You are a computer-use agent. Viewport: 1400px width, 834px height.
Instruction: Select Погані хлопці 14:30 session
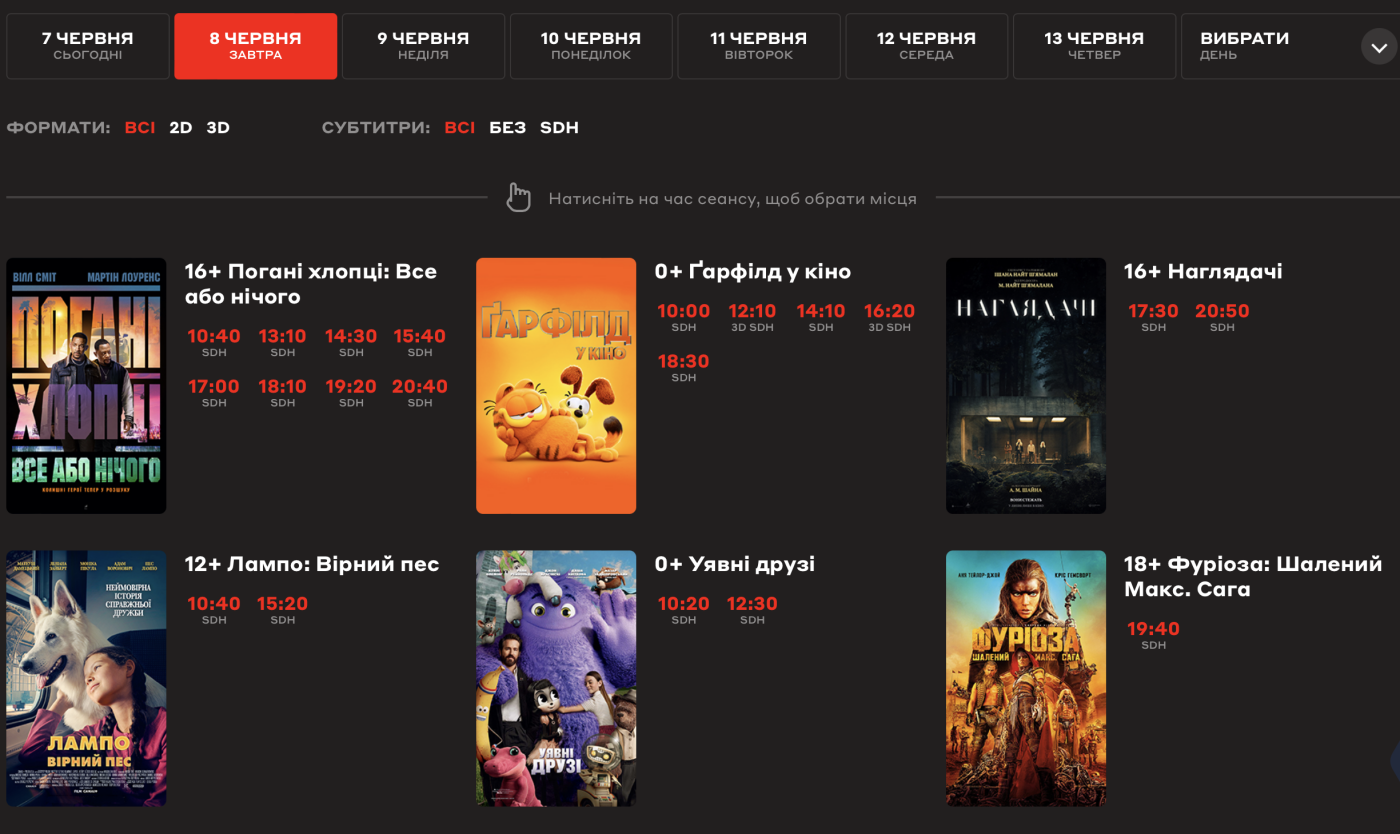coord(351,342)
